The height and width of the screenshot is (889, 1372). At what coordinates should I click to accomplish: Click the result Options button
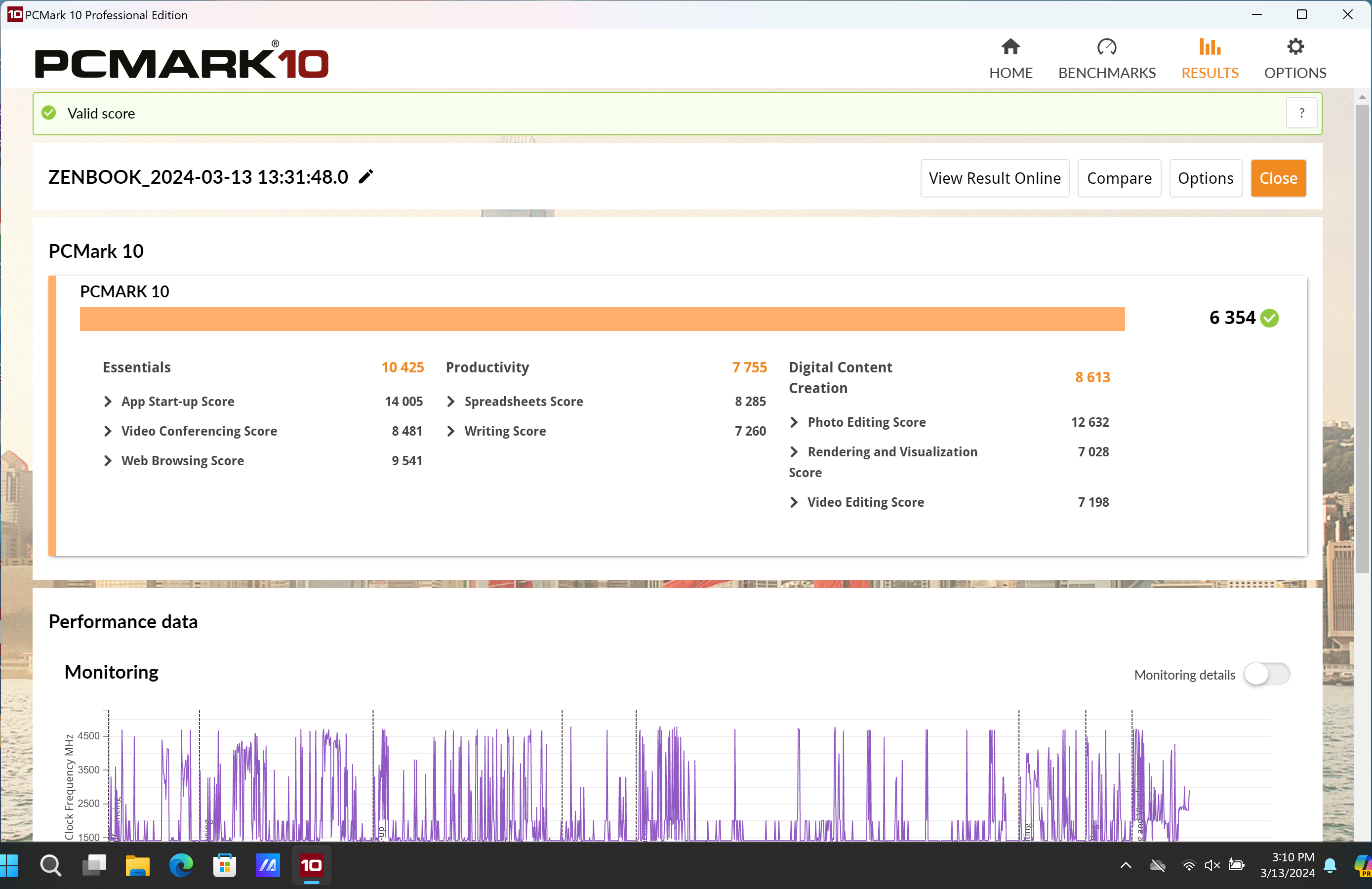click(1206, 178)
